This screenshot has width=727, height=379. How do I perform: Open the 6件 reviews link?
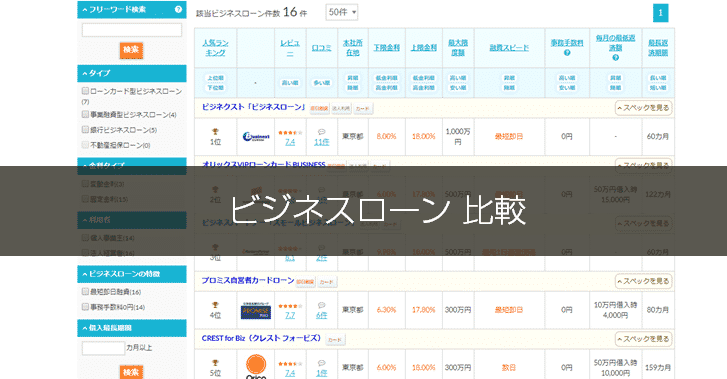coord(321,315)
